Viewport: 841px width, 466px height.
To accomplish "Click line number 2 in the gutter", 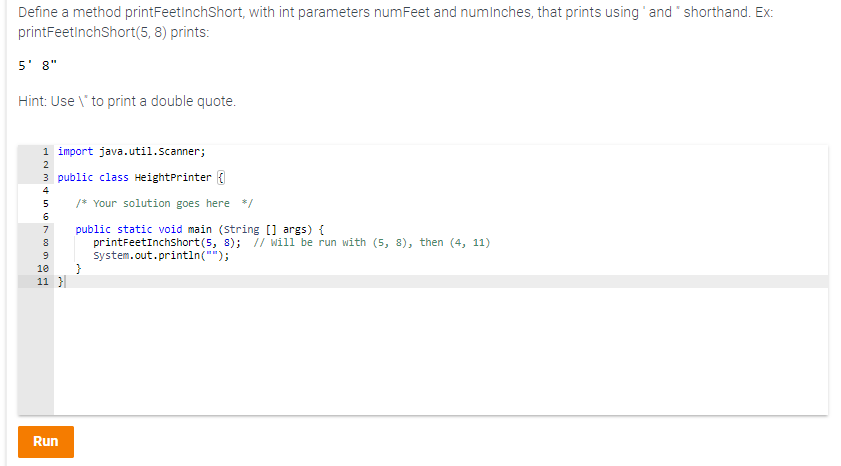I will pyautogui.click(x=46, y=165).
